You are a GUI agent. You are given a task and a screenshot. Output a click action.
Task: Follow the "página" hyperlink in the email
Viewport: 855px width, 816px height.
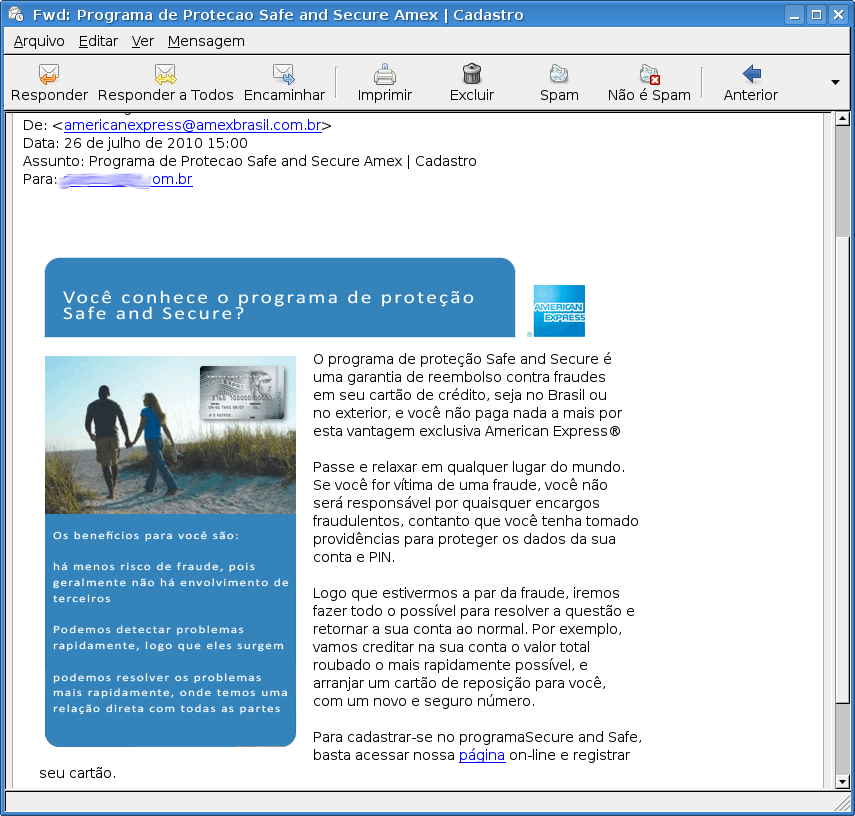click(482, 755)
